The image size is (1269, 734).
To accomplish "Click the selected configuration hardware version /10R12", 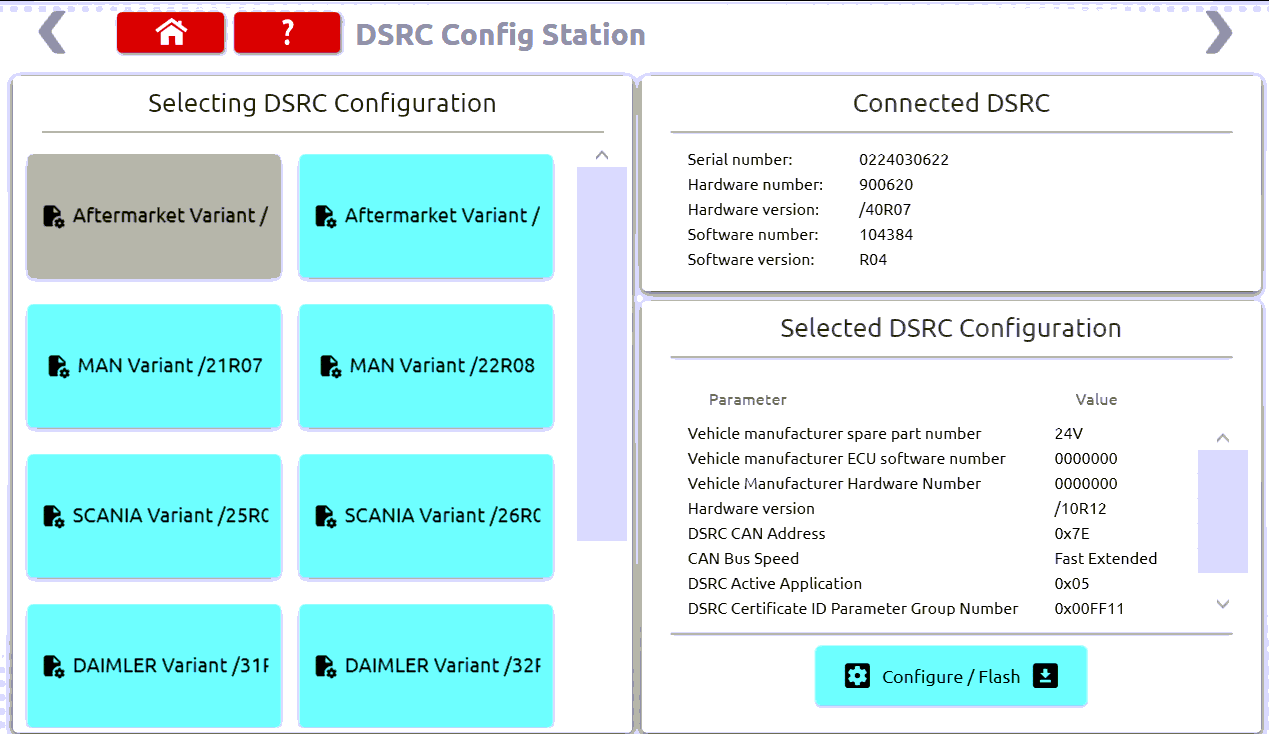I will coord(1080,509).
